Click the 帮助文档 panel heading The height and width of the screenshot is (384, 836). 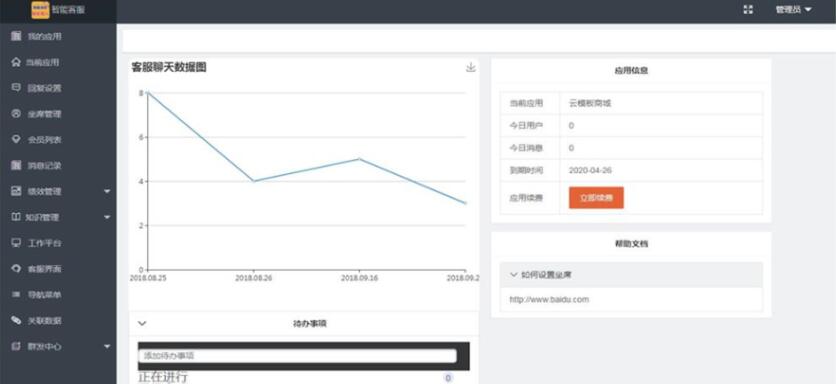[x=631, y=244]
